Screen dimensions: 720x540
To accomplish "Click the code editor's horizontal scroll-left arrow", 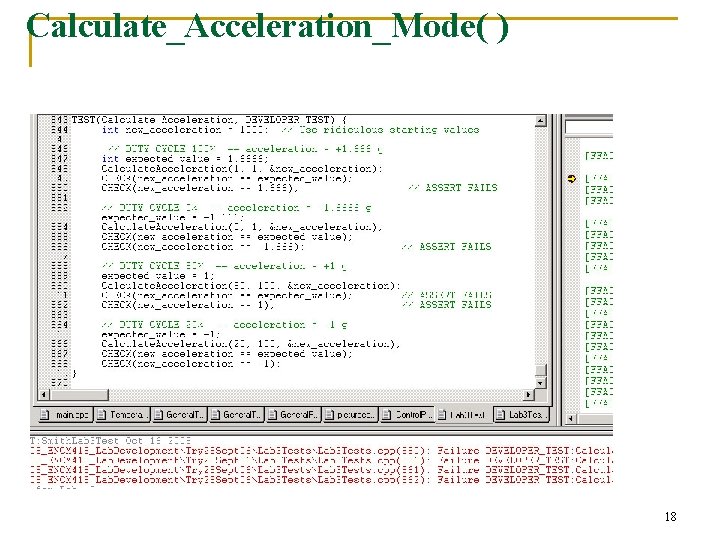I will click(44, 394).
